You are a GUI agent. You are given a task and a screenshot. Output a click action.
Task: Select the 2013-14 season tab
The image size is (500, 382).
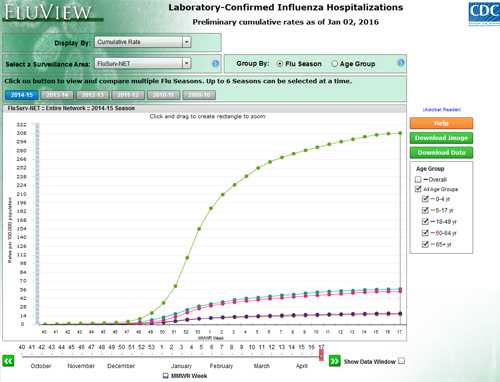tap(57, 95)
